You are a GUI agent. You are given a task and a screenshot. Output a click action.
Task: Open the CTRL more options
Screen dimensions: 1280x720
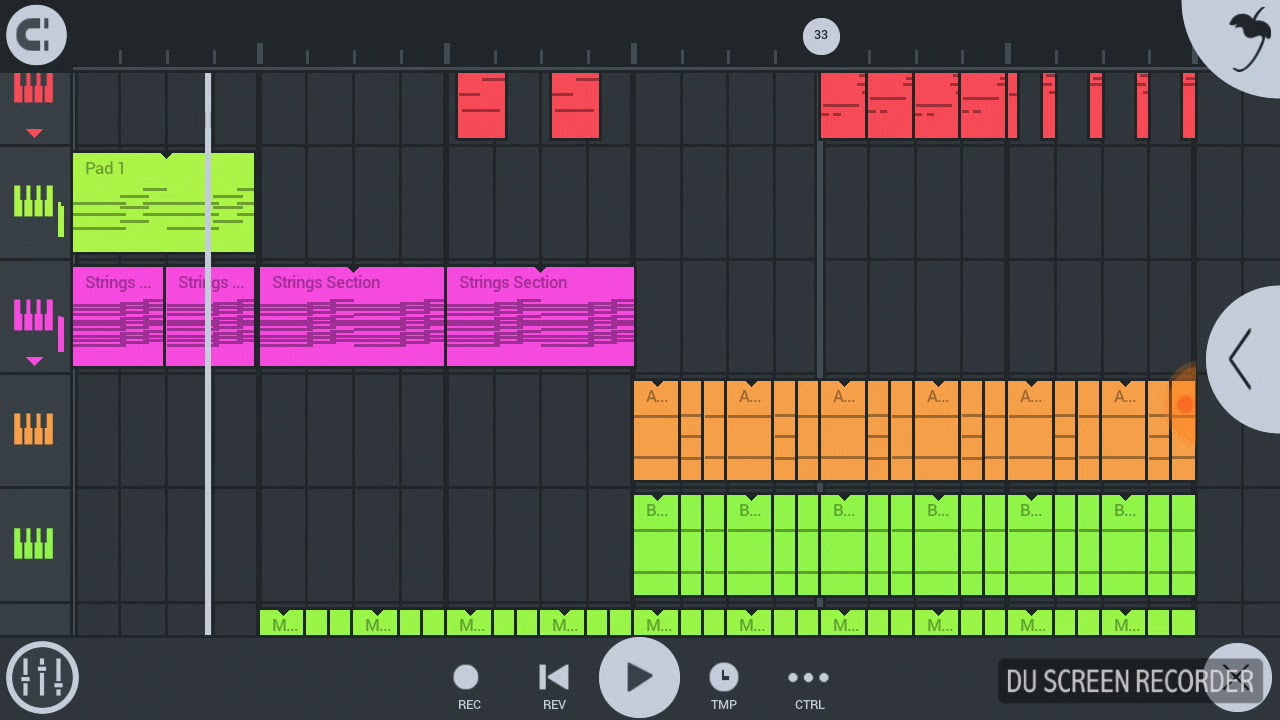point(809,686)
